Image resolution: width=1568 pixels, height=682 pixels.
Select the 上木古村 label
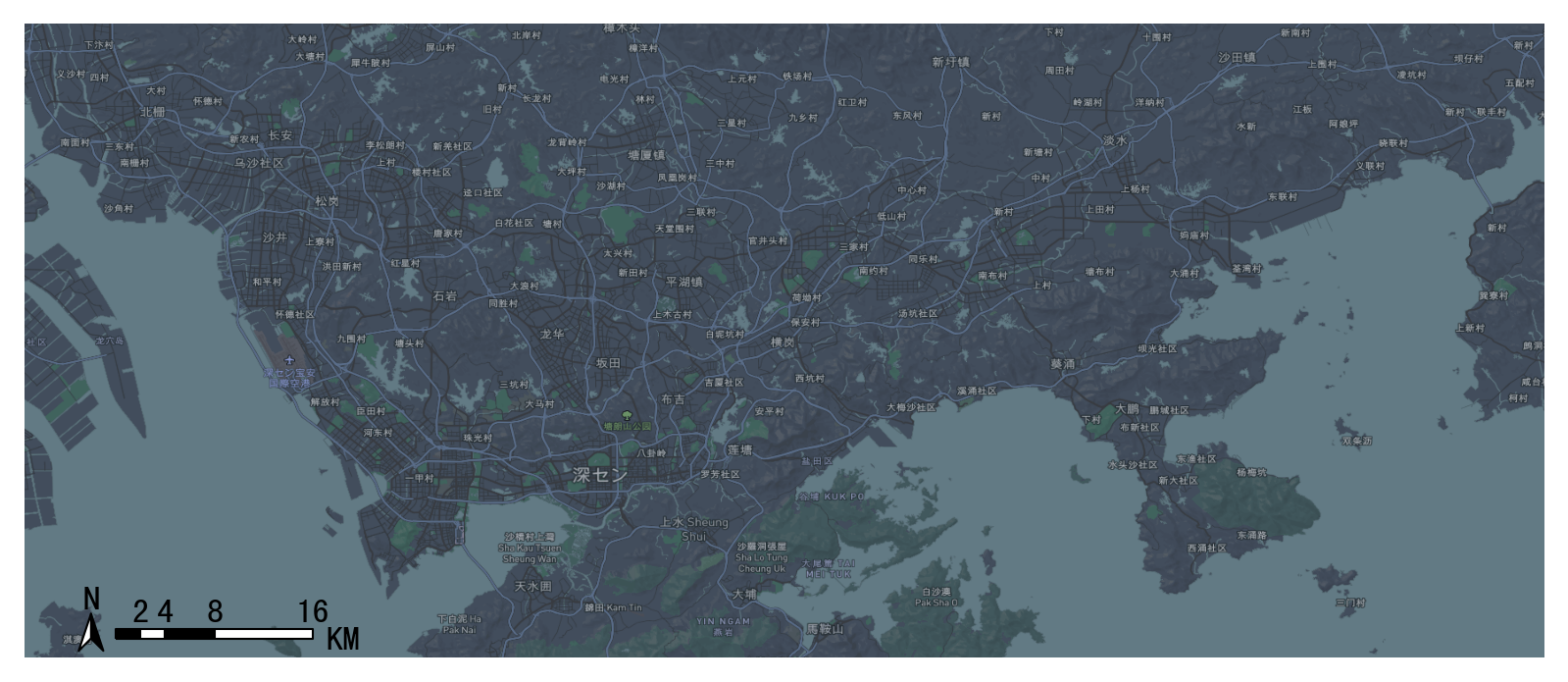tap(672, 314)
